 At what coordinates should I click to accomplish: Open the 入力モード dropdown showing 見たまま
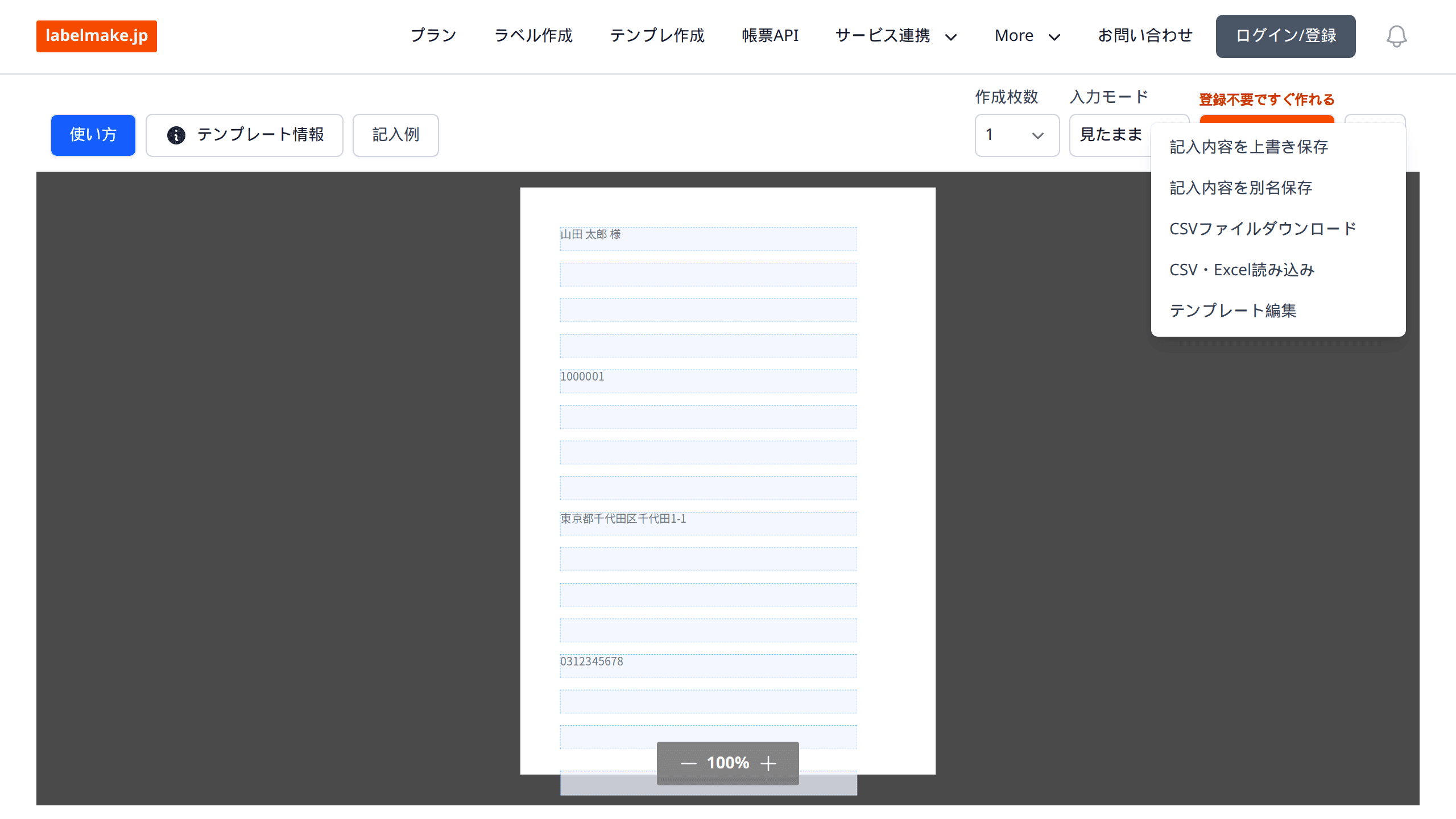coord(1110,135)
